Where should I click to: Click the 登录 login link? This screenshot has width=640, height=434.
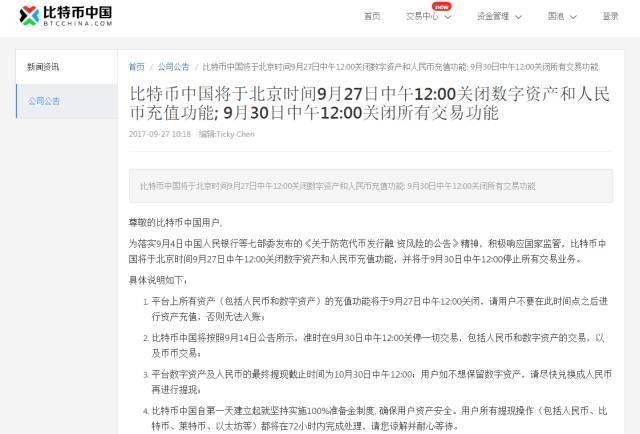pos(610,16)
